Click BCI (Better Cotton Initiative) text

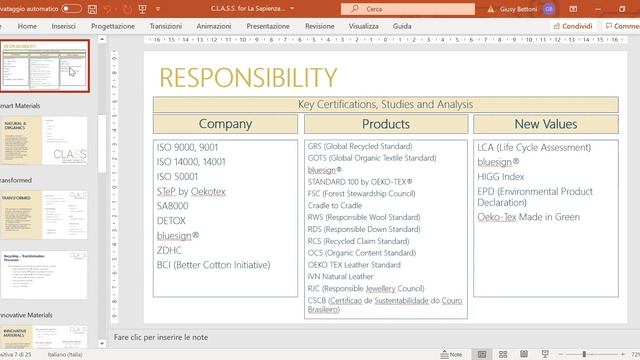pyautogui.click(x=213, y=265)
